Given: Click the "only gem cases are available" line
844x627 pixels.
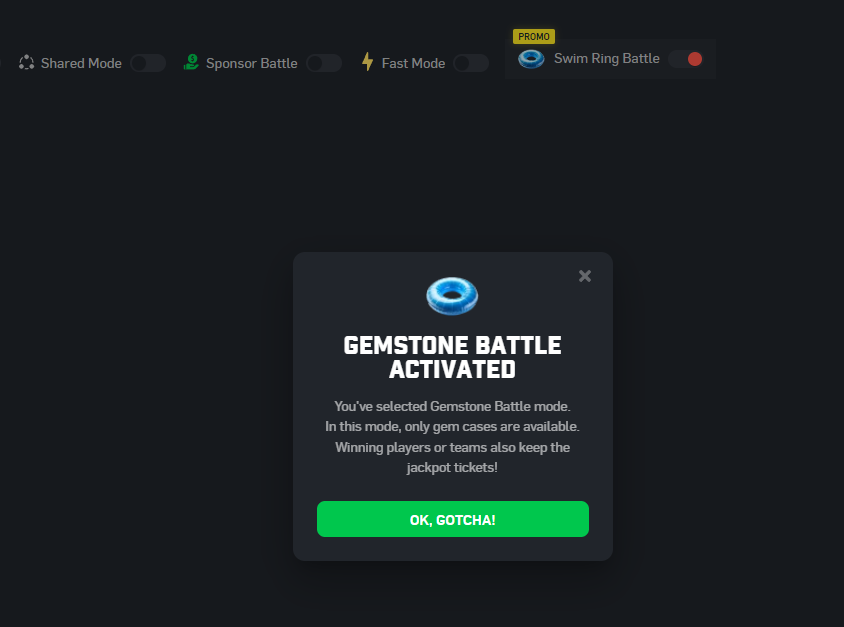Looking at the screenshot, I should [x=452, y=427].
